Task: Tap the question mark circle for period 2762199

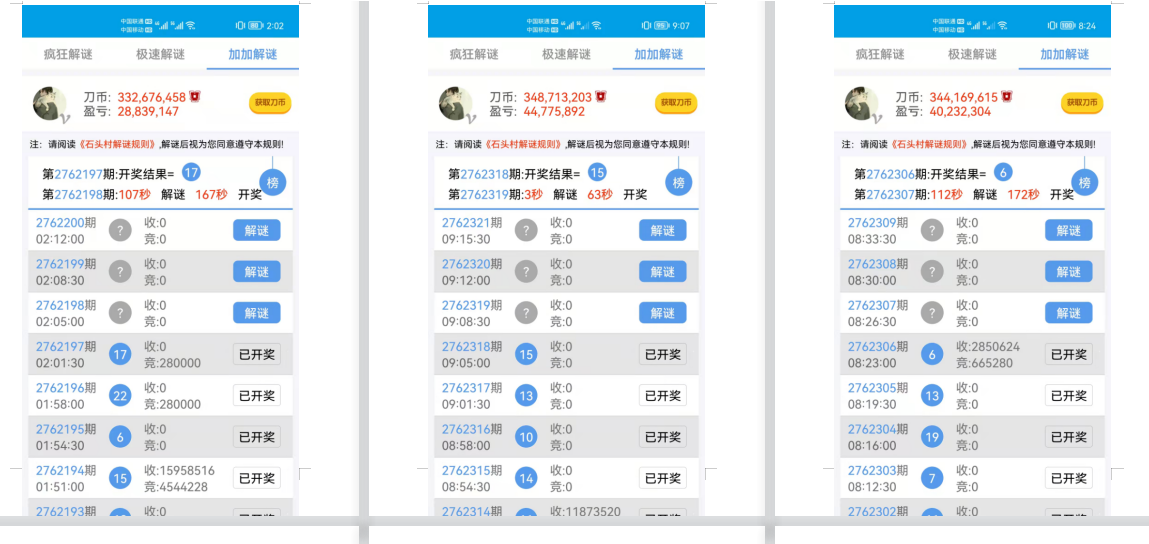Action: [x=120, y=272]
